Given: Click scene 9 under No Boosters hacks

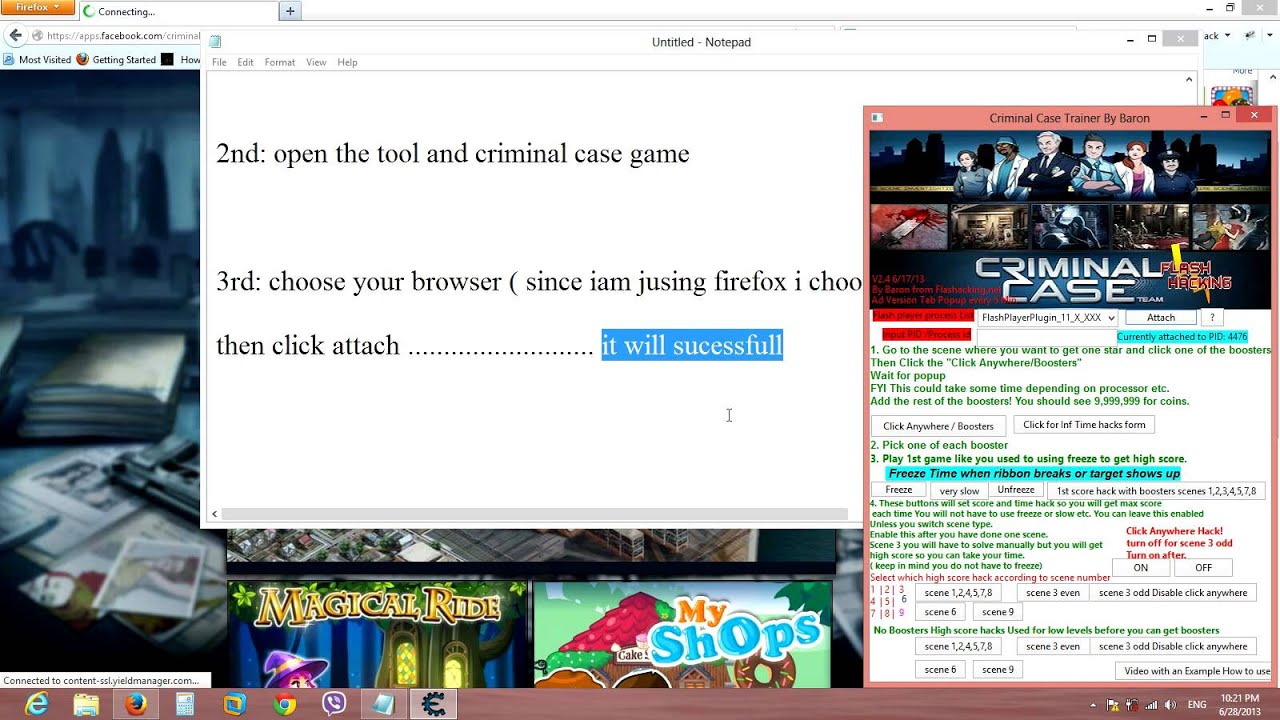Looking at the screenshot, I should click(997, 670).
